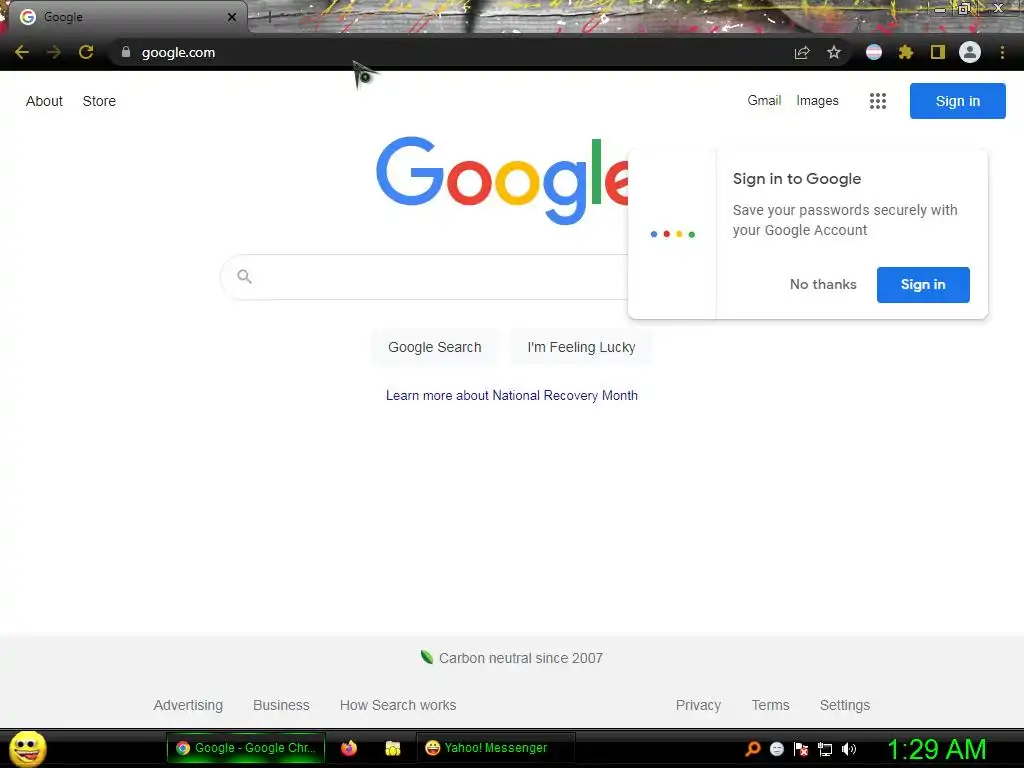Open the network tray icon
This screenshot has width=1024, height=768.
click(x=825, y=750)
